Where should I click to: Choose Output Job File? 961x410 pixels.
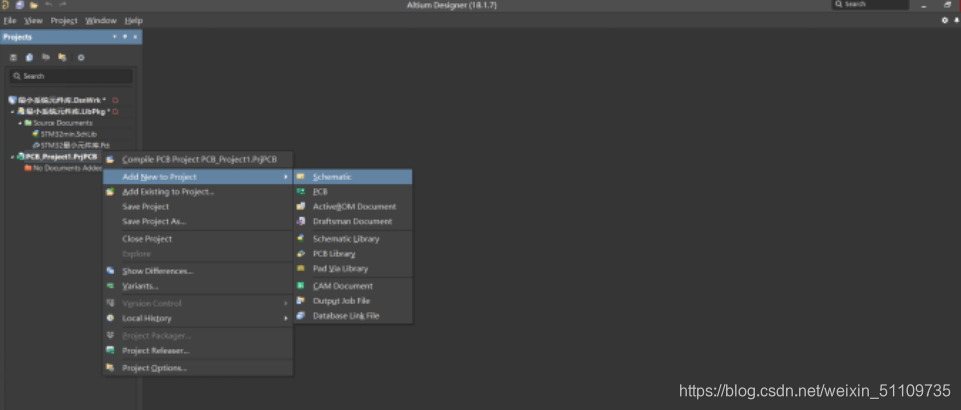[x=353, y=301]
